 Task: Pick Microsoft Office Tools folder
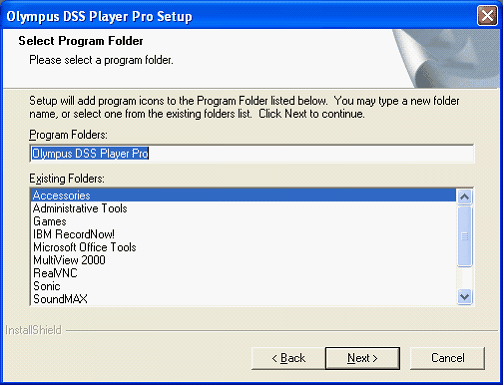(x=244, y=247)
